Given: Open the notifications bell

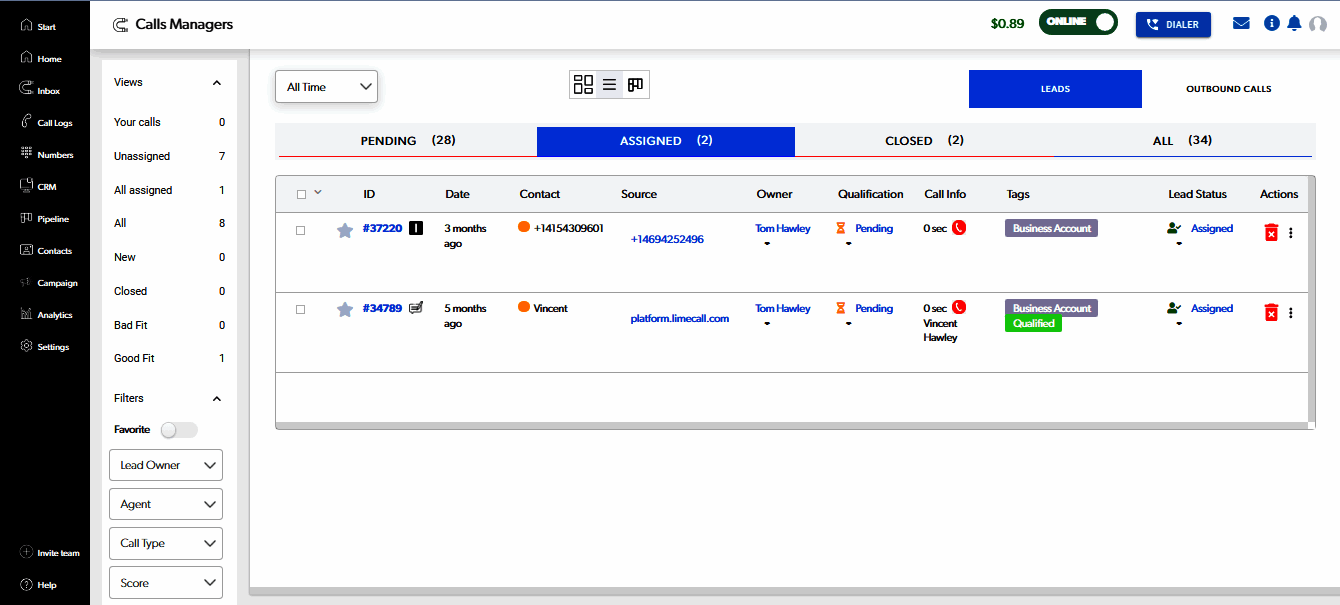Looking at the screenshot, I should [1294, 23].
